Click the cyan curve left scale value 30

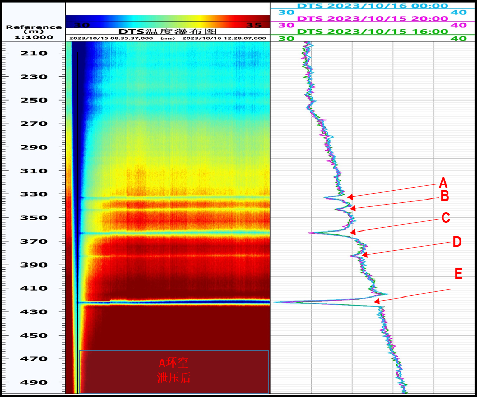point(286,12)
